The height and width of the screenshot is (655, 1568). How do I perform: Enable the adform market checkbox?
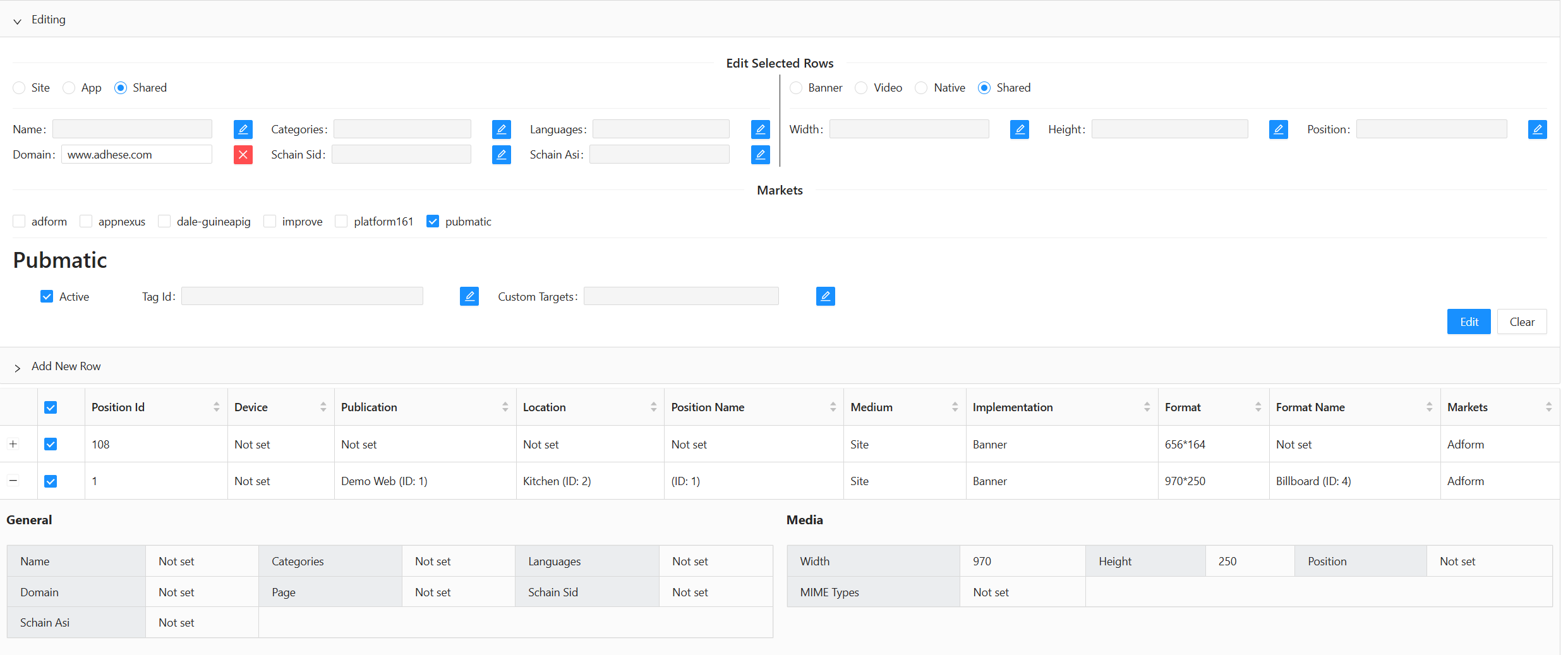coord(19,222)
